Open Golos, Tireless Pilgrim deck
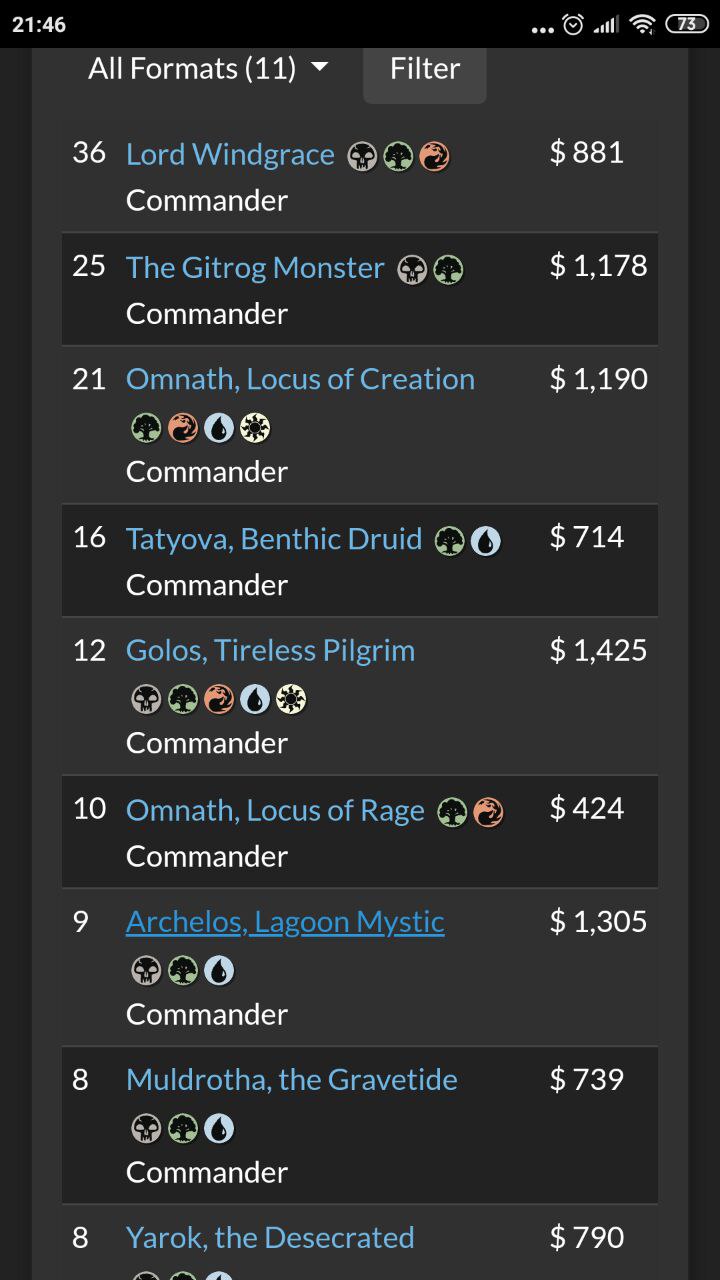720x1280 pixels. [270, 651]
